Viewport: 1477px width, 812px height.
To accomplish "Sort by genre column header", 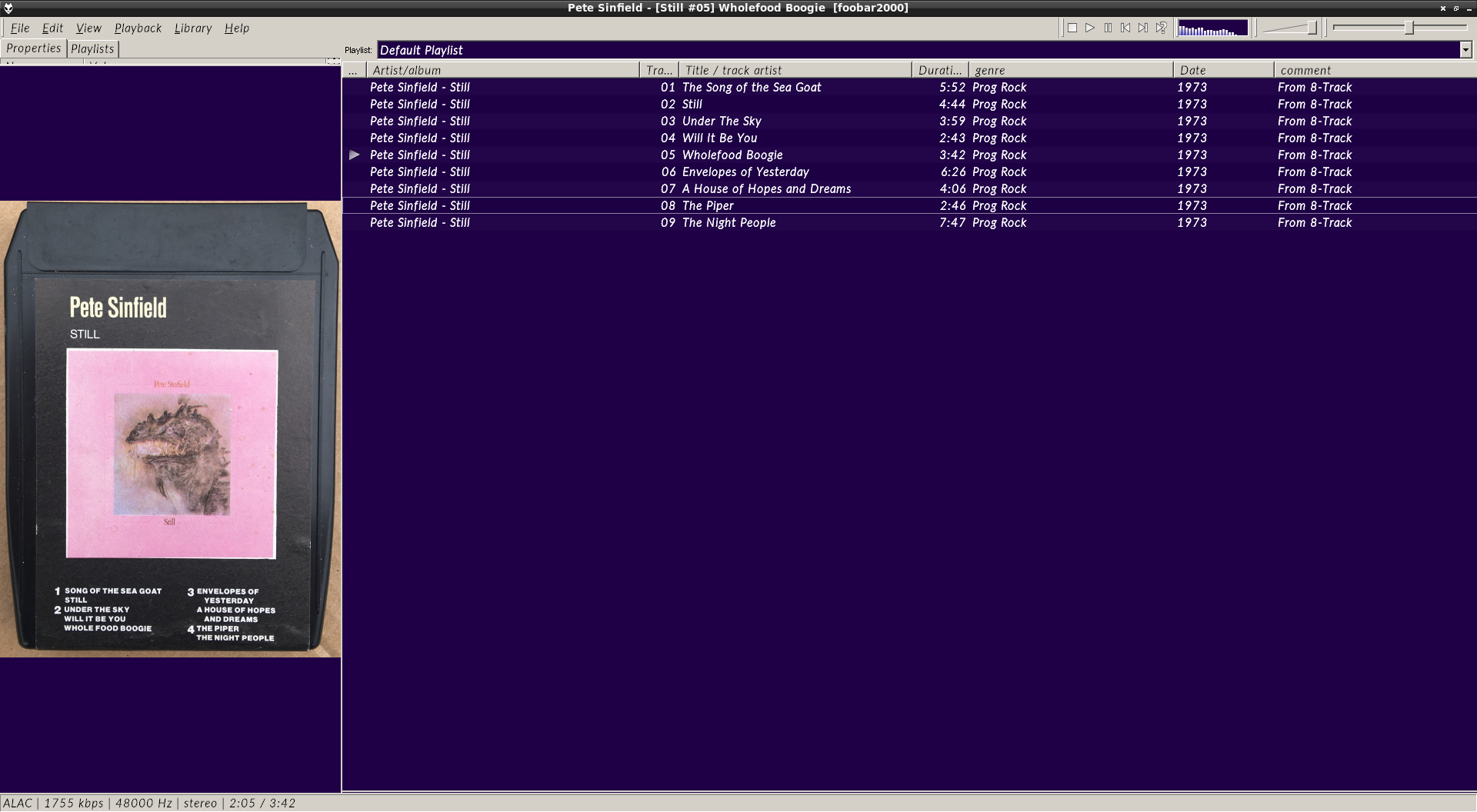I will pos(1071,70).
